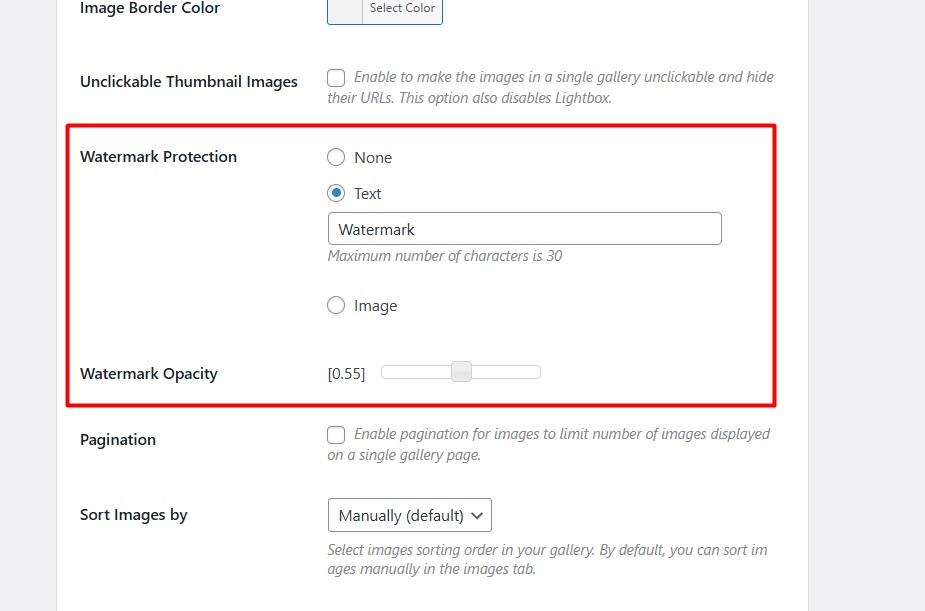Image resolution: width=925 pixels, height=611 pixels.
Task: Click the Select Color button
Action: 402,8
